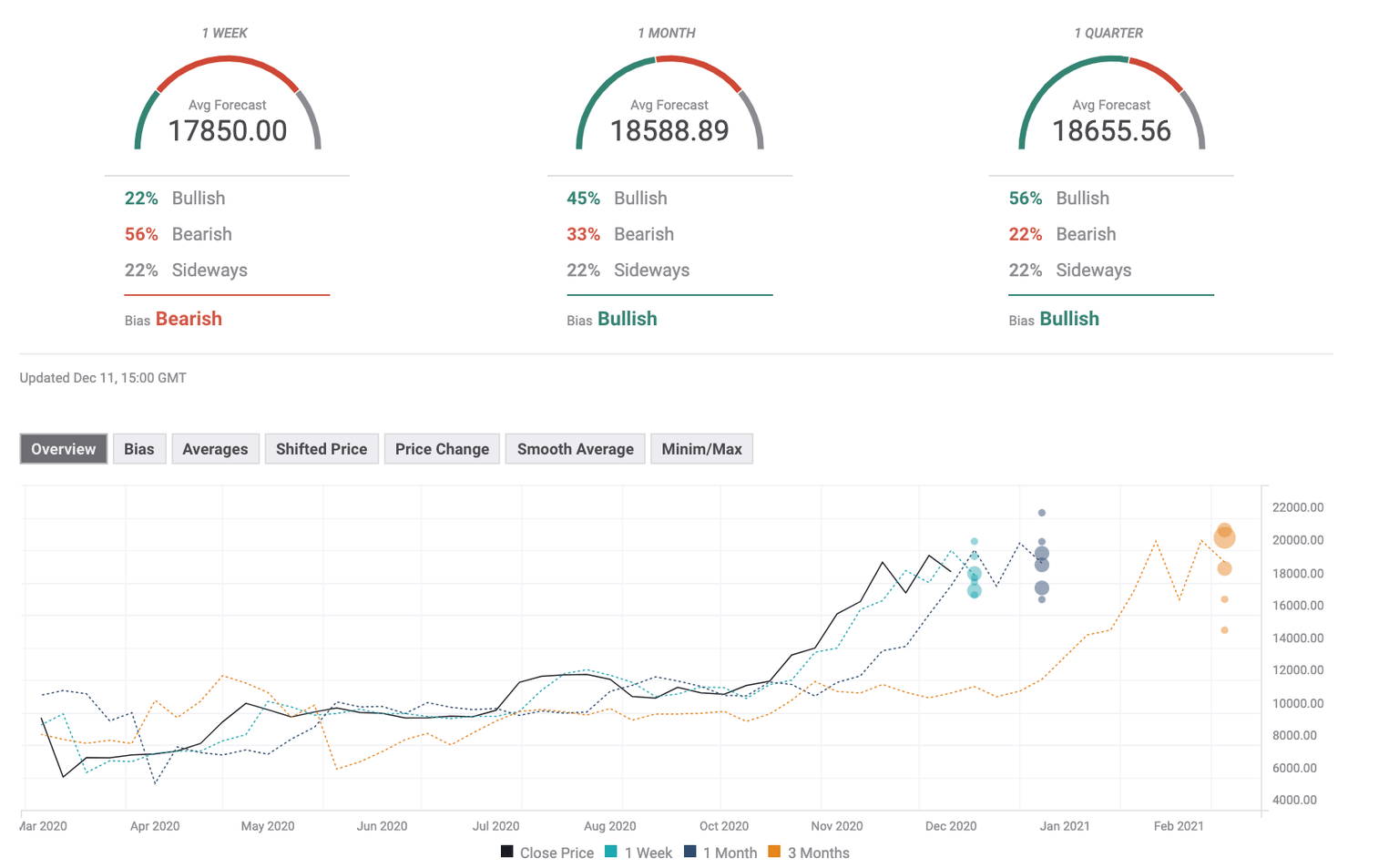Toggle the 1 Month legend entry
Image resolution: width=1399 pixels, height=868 pixels.
tap(720, 853)
